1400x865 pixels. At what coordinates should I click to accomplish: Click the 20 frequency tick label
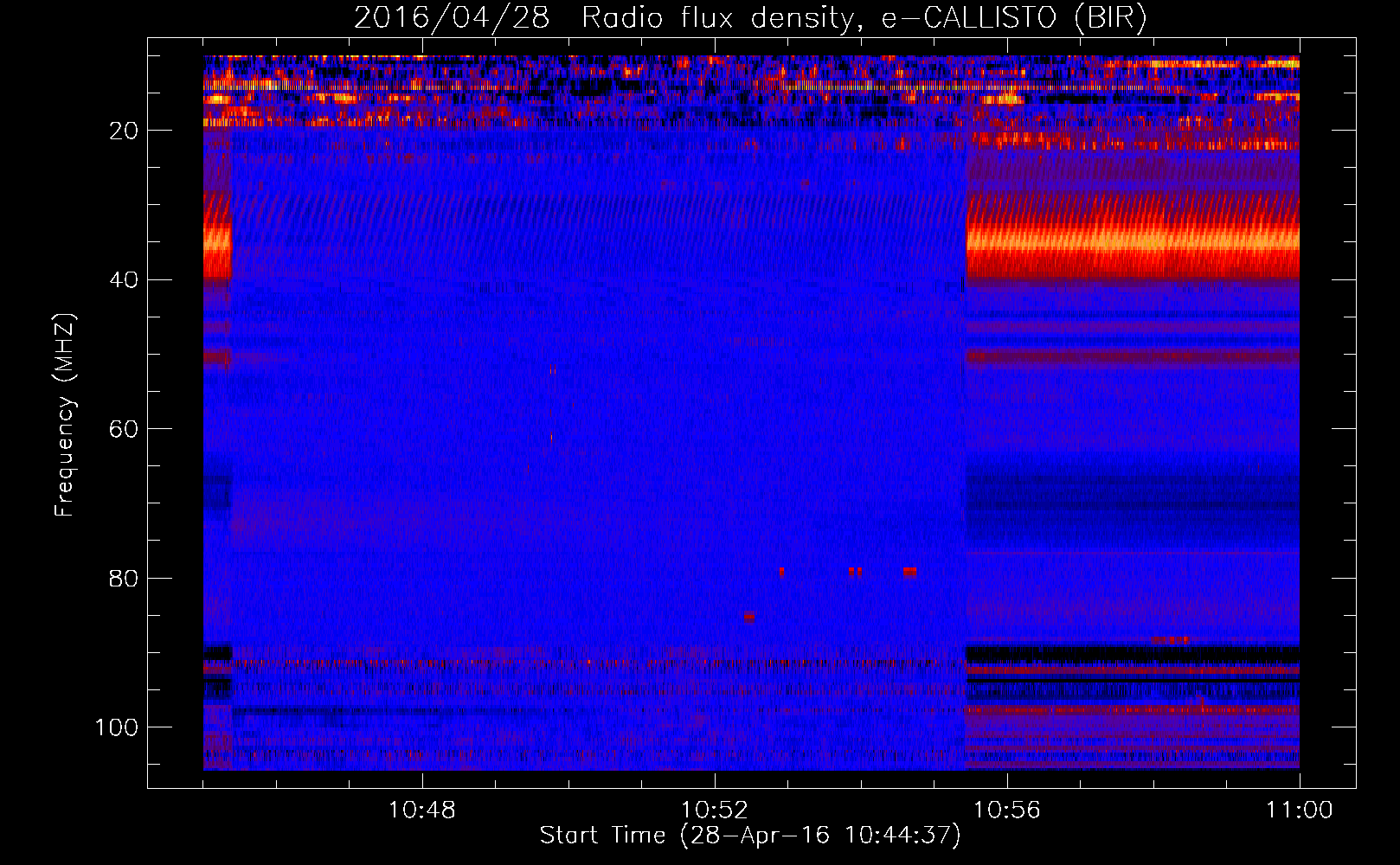point(125,131)
